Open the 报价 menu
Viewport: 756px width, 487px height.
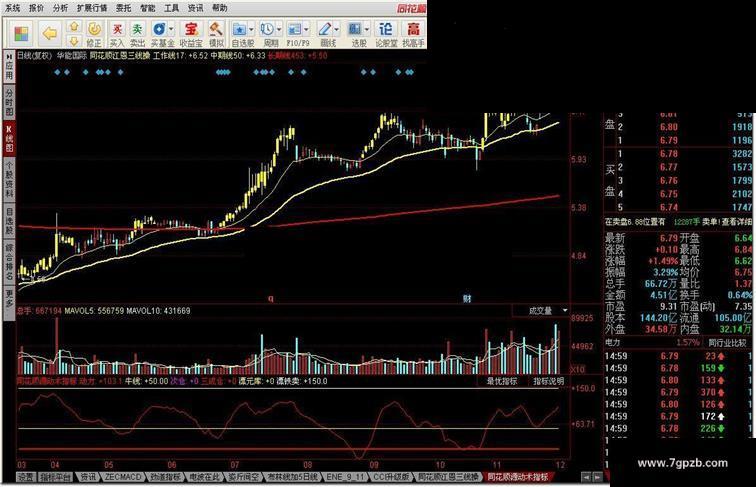pyautogui.click(x=36, y=8)
